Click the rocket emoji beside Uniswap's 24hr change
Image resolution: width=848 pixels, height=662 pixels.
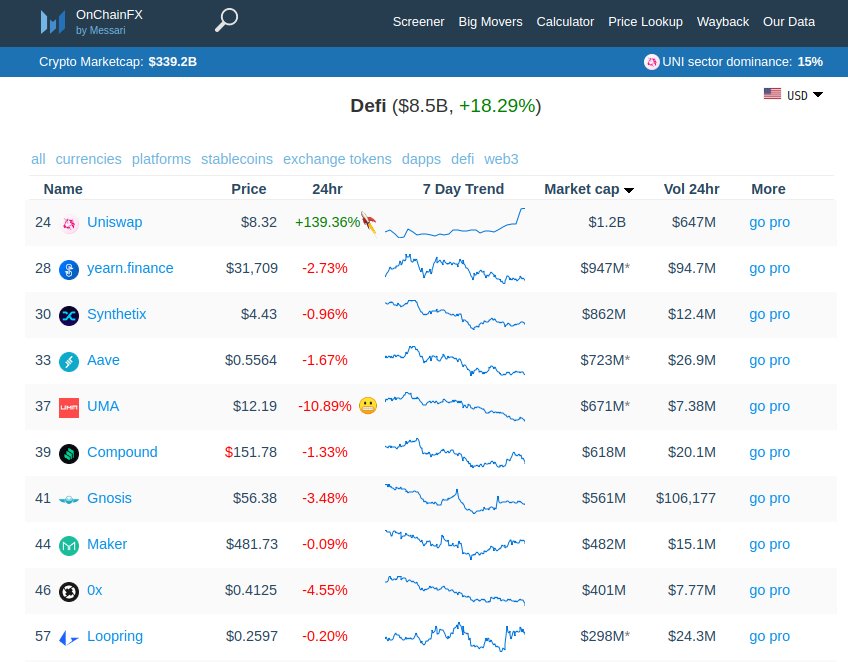369,222
